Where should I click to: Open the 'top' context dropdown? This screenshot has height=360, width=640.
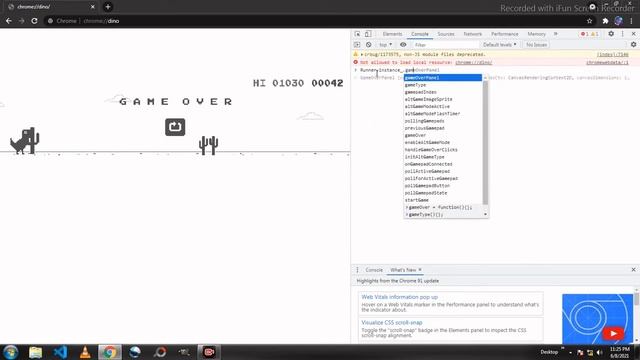coord(386,44)
